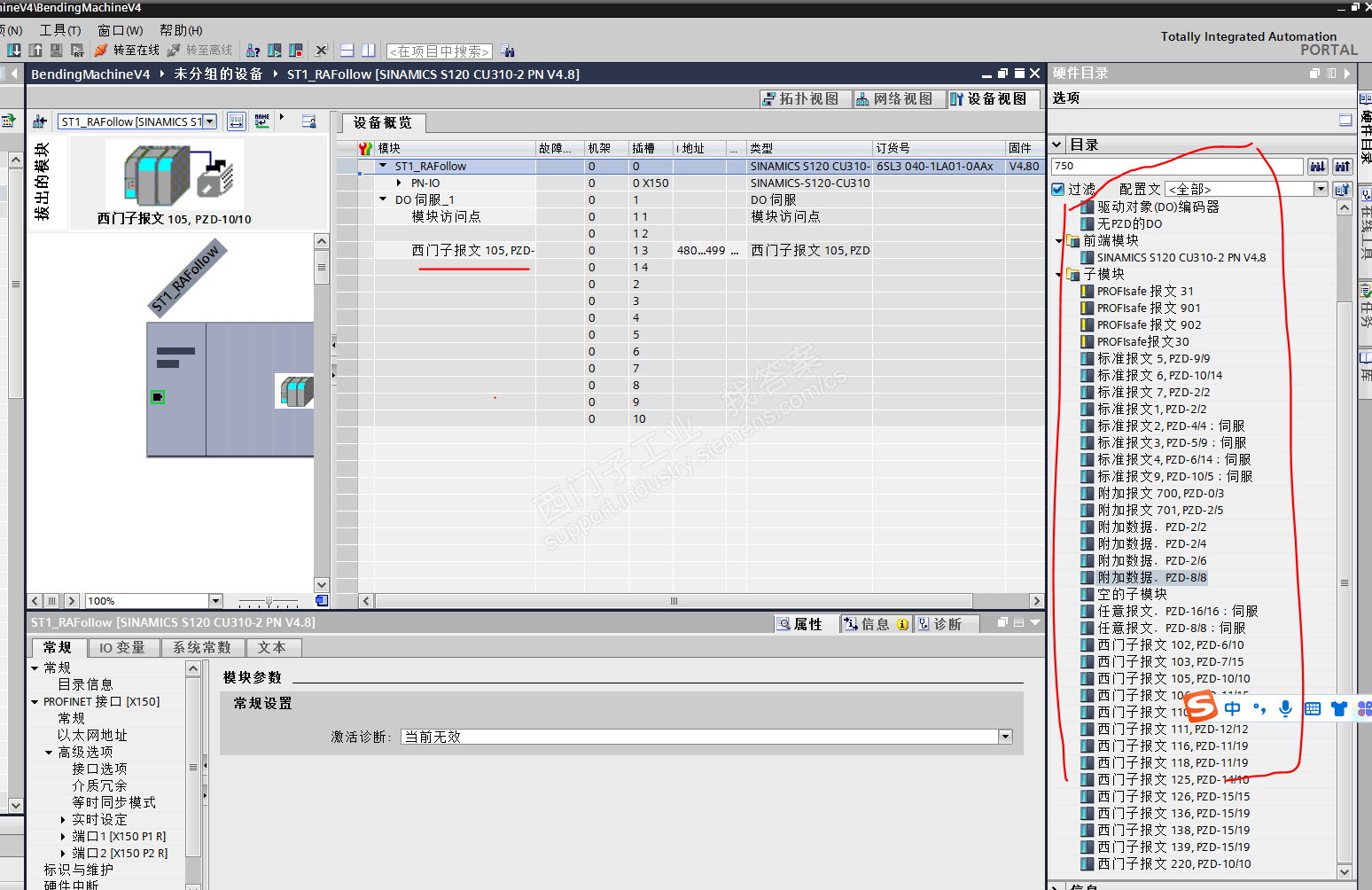
Task: Open the 窗口(W) menu
Action: point(121,30)
